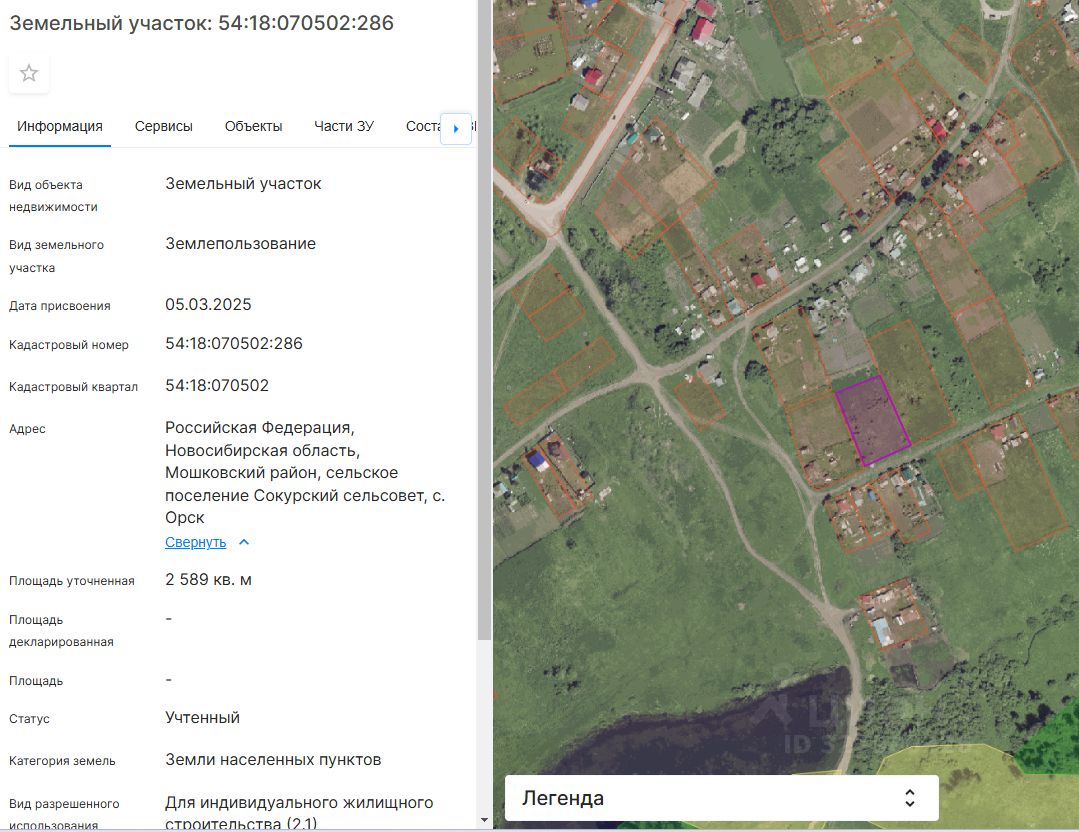
Task: Switch to the Объекты tab
Action: pos(253,127)
